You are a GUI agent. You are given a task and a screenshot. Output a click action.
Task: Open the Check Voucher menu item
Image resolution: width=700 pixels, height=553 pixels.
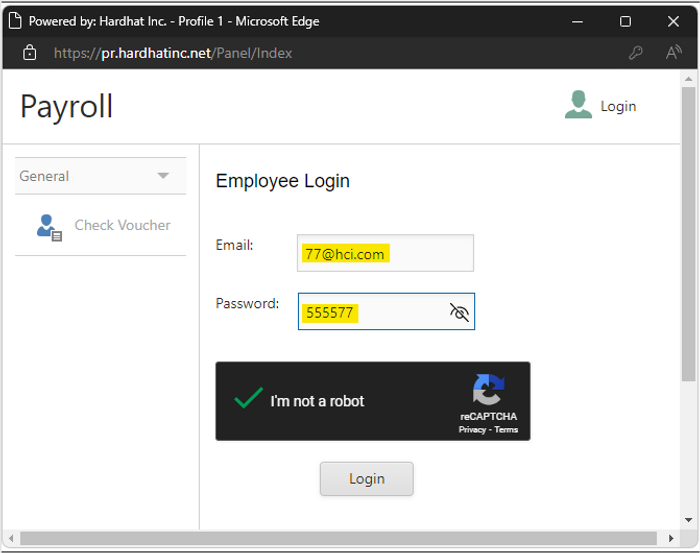click(100, 225)
